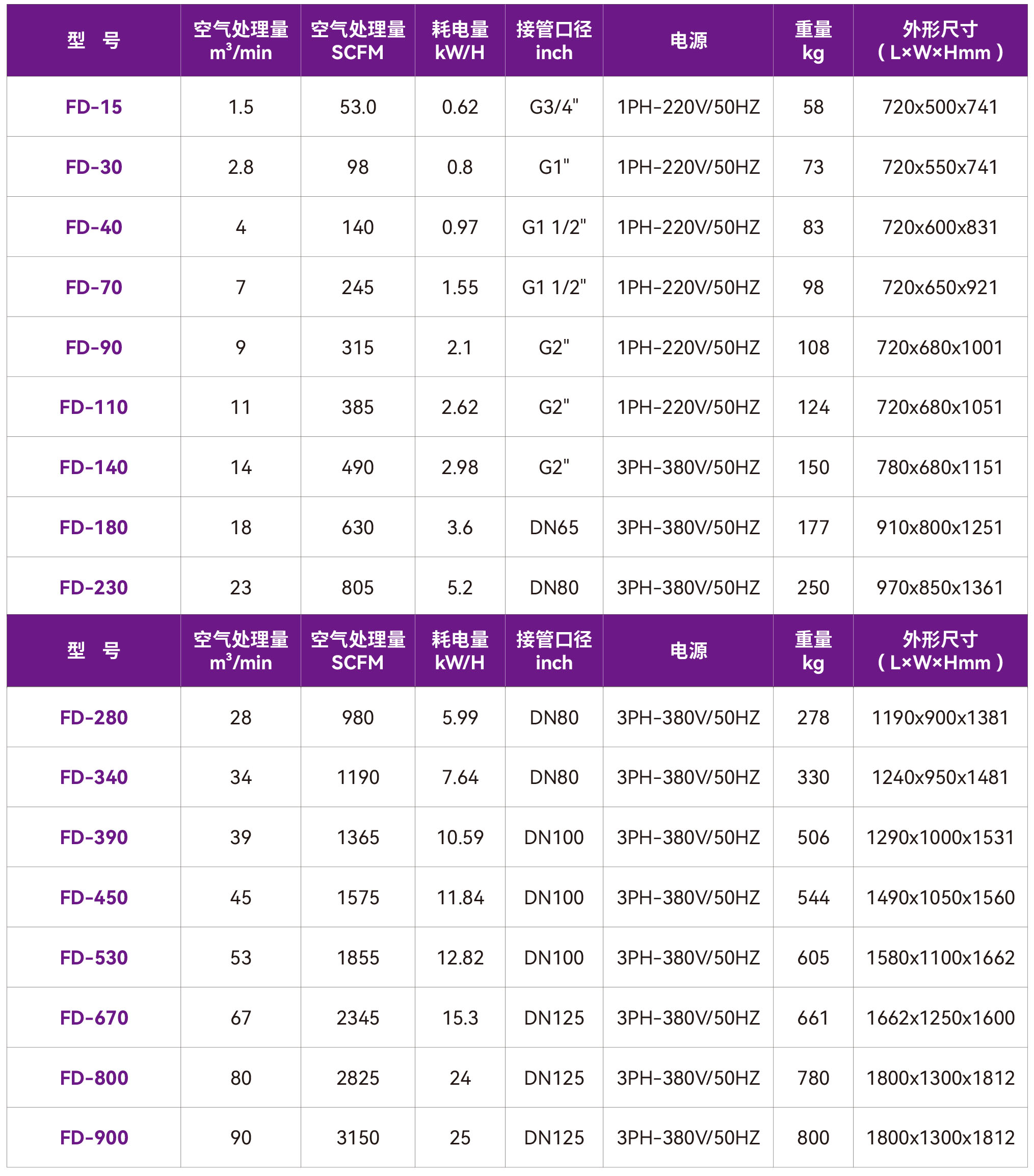Click the FD-280 model name
1034x1176 pixels.
coord(94,717)
